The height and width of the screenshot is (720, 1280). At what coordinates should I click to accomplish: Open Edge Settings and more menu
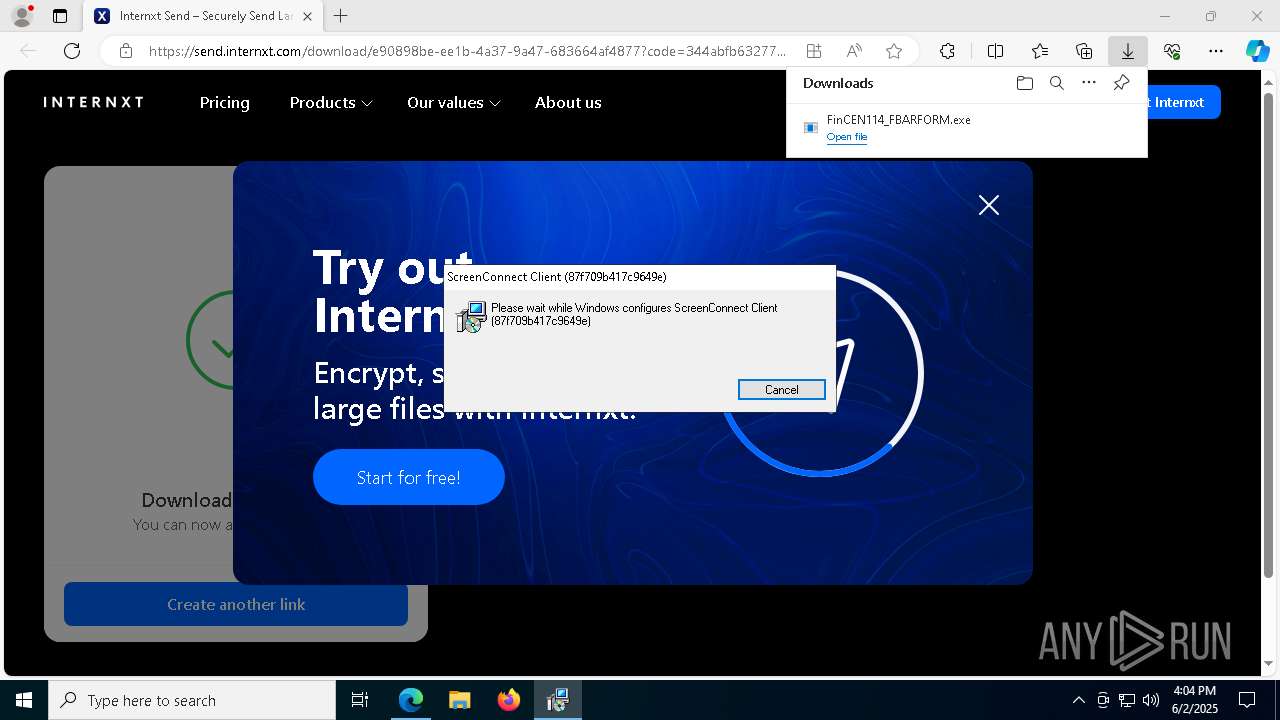[1216, 51]
